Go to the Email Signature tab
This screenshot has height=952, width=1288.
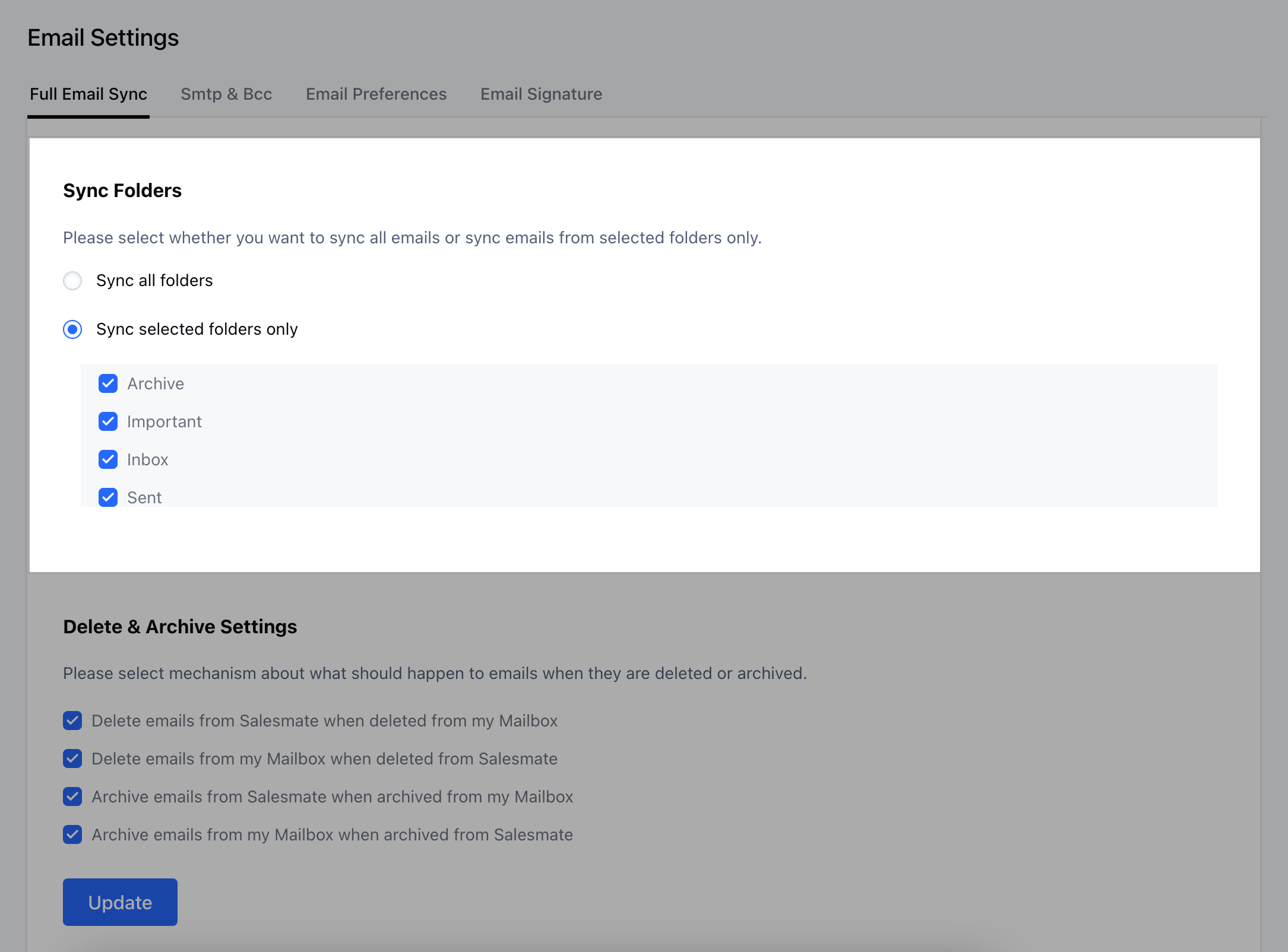click(541, 94)
